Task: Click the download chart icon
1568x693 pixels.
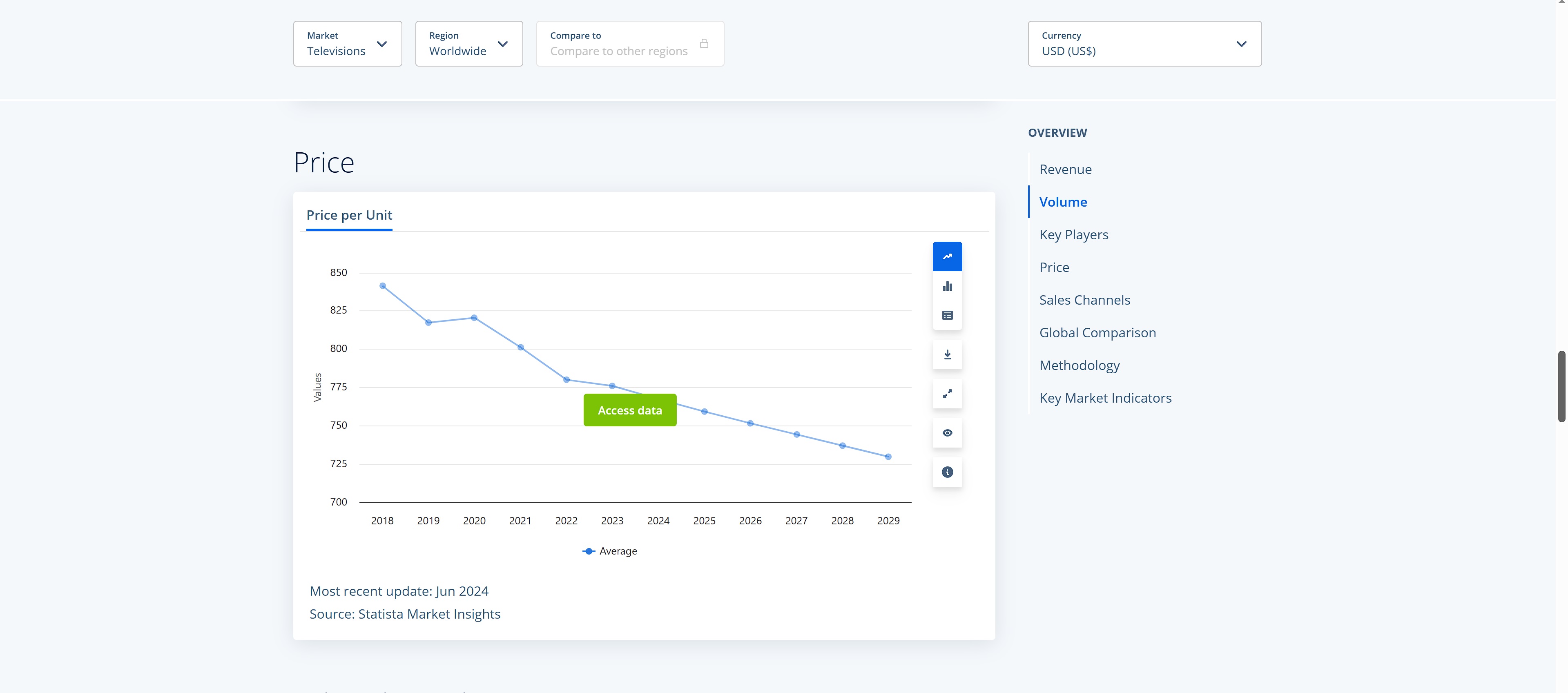Action: point(947,355)
